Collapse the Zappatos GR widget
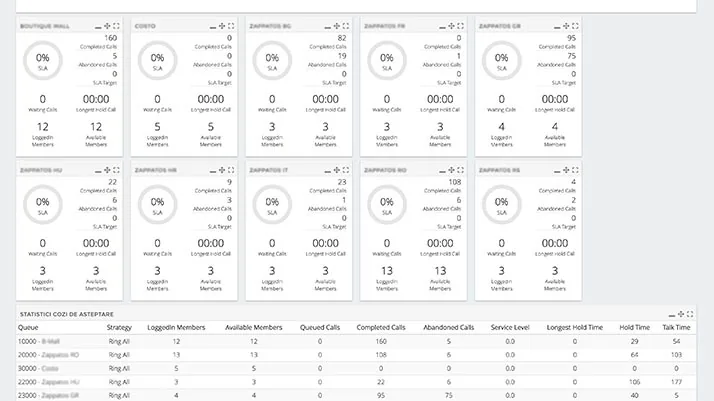The image size is (714, 401). coord(557,26)
